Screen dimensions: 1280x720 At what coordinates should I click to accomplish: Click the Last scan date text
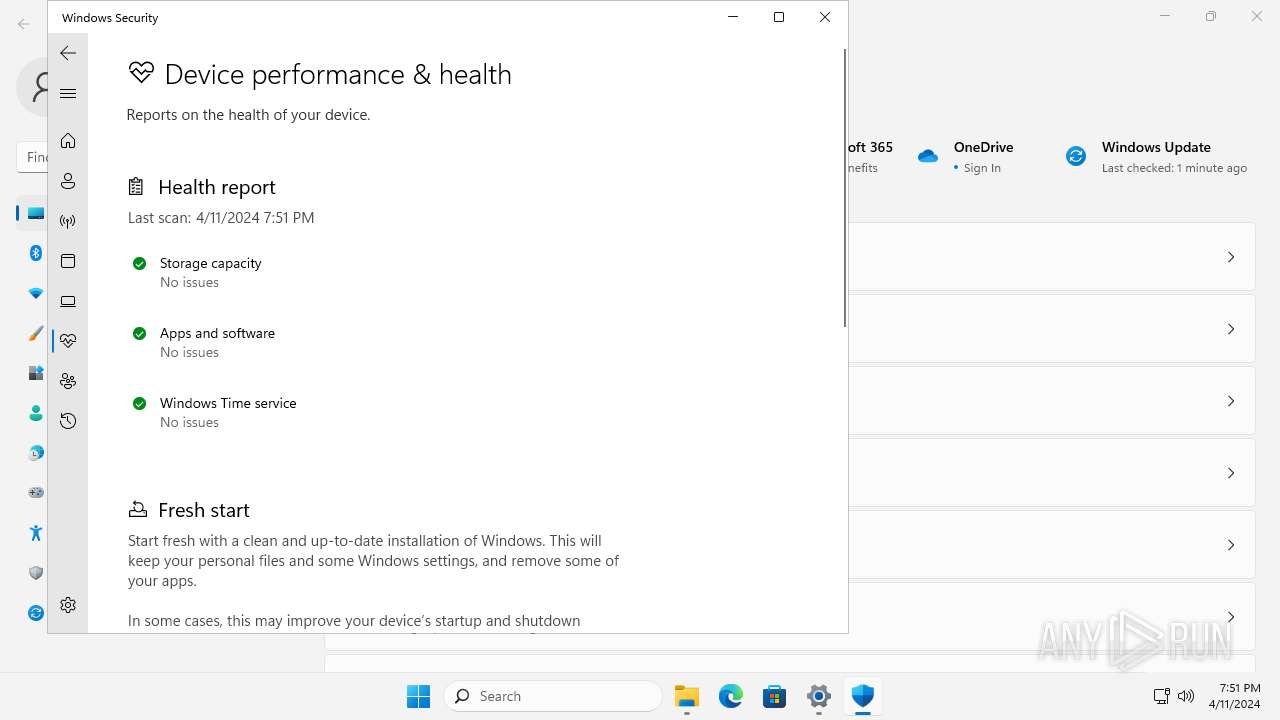[221, 217]
